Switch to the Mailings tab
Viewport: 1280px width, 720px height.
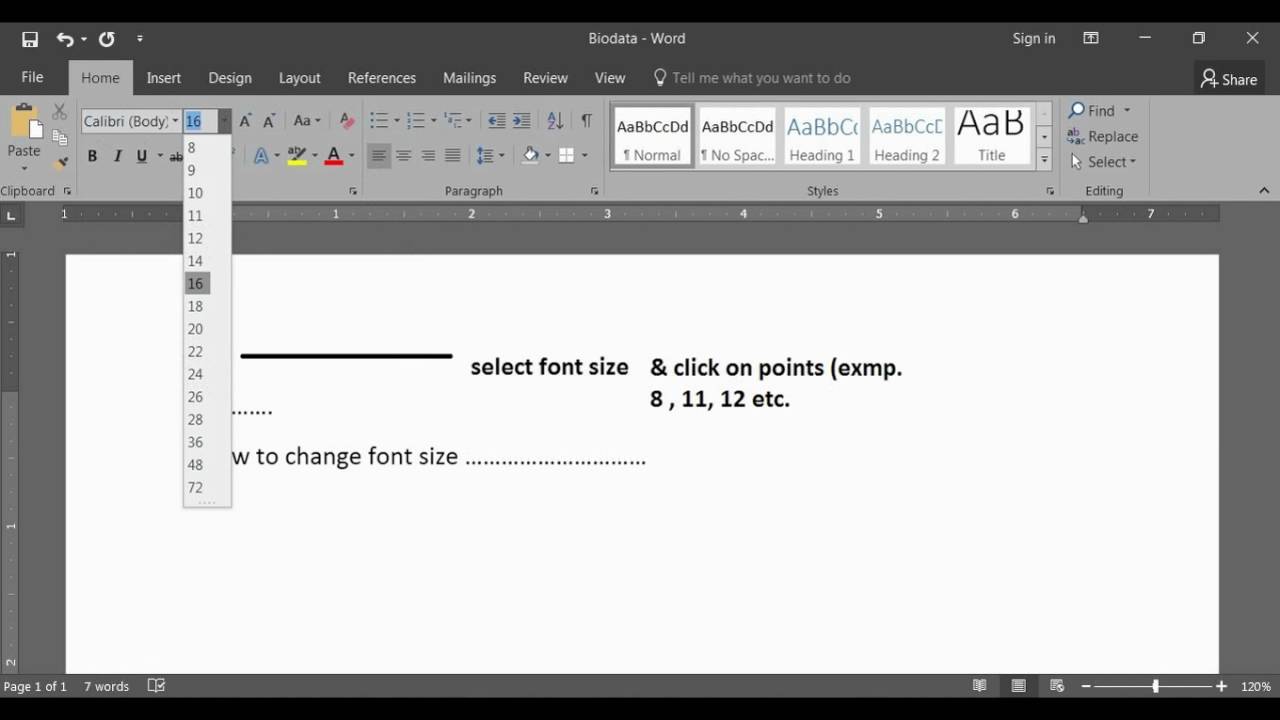tap(469, 77)
